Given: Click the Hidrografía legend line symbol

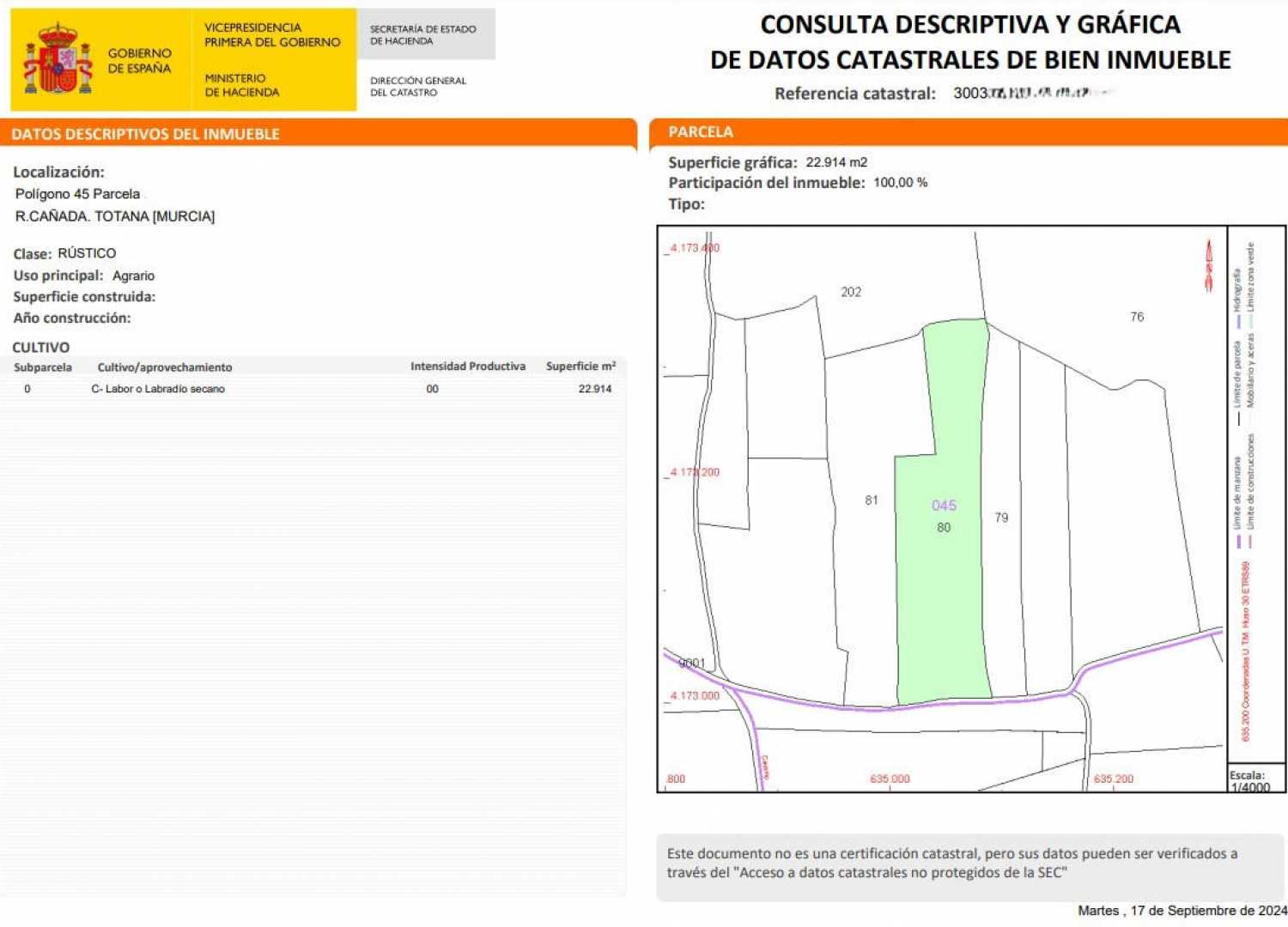Looking at the screenshot, I should [x=1238, y=322].
